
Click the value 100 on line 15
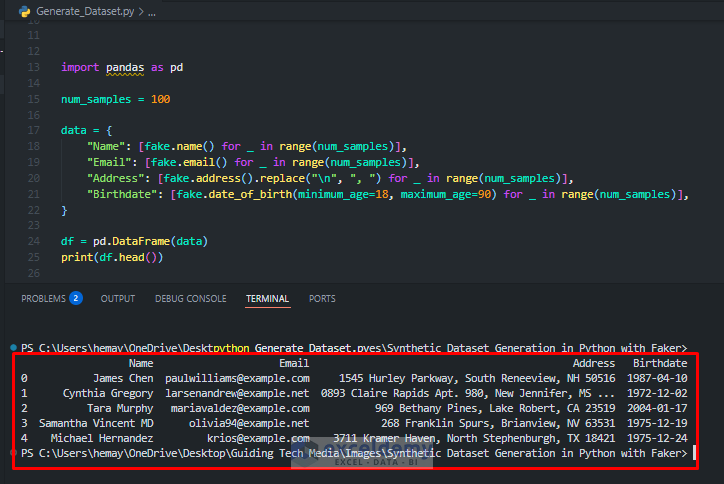click(160, 99)
